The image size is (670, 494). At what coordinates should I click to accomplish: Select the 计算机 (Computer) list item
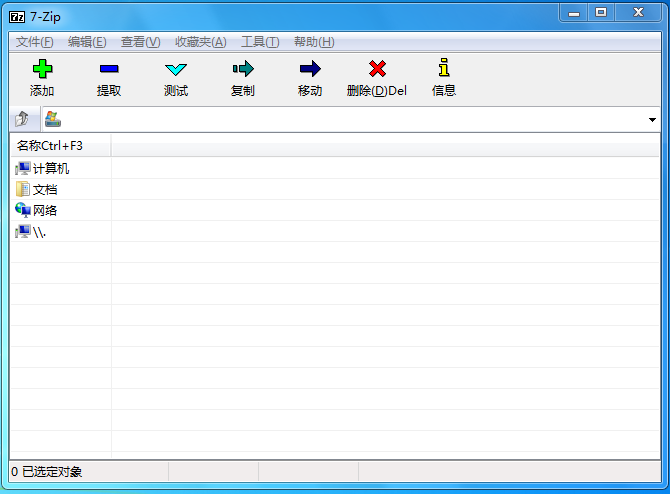pyautogui.click(x=50, y=168)
